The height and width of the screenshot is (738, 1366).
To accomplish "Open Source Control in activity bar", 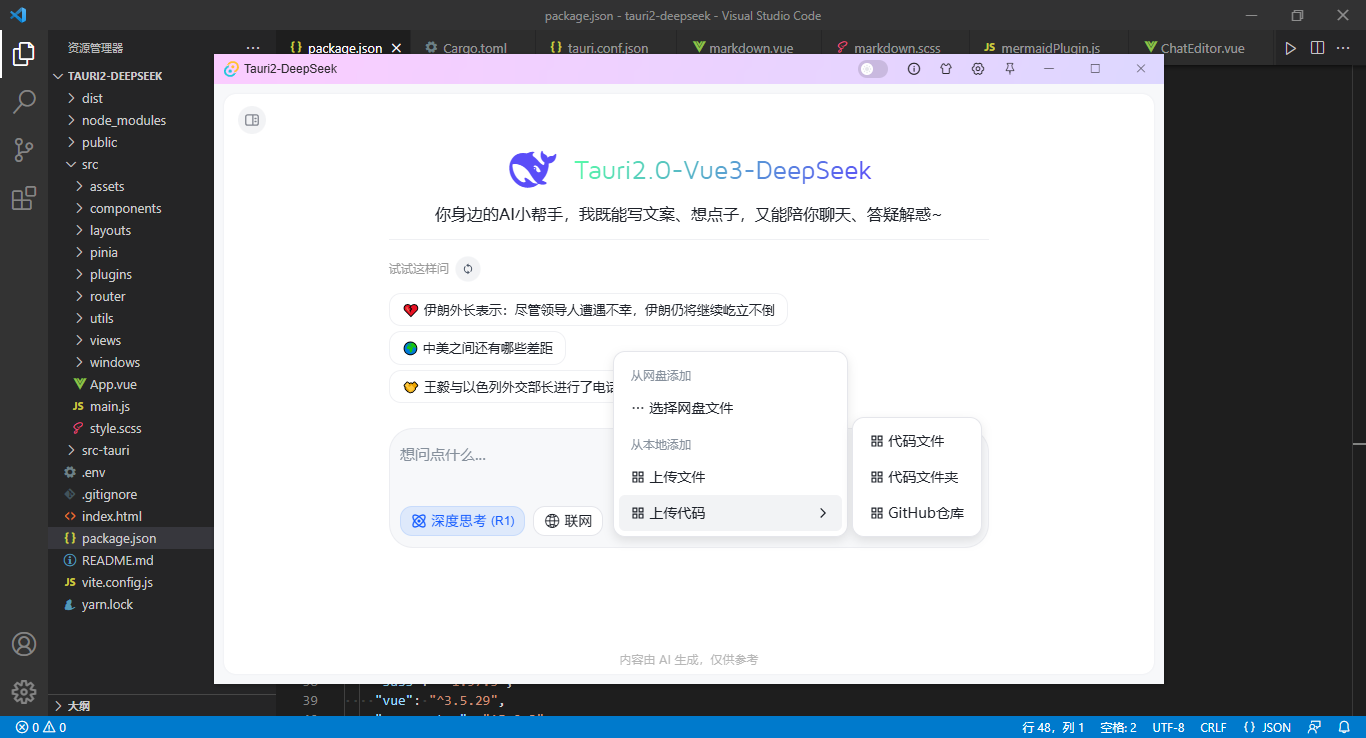I will (x=24, y=150).
